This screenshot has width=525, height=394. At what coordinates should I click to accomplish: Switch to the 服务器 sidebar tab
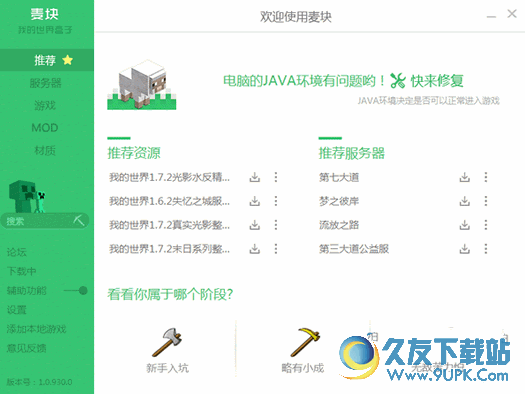(x=46, y=83)
